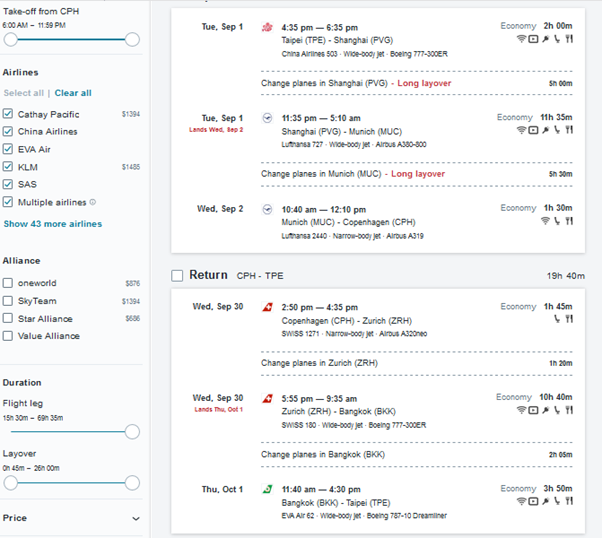This screenshot has width=602, height=538.
Task: Click Clear all airlines link
Action: [73, 93]
